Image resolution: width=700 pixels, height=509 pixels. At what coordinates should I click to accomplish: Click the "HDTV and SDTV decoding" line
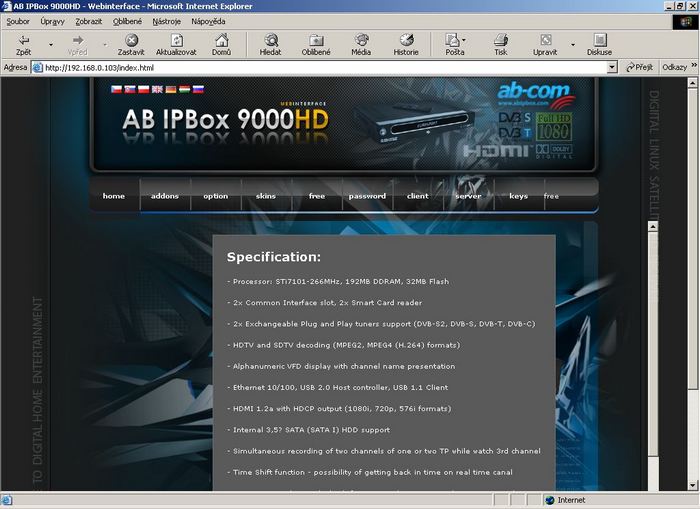point(343,345)
